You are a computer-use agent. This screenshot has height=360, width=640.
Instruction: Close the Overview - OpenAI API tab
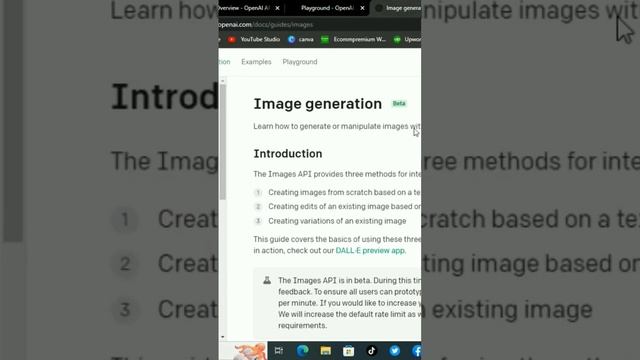pyautogui.click(x=278, y=8)
